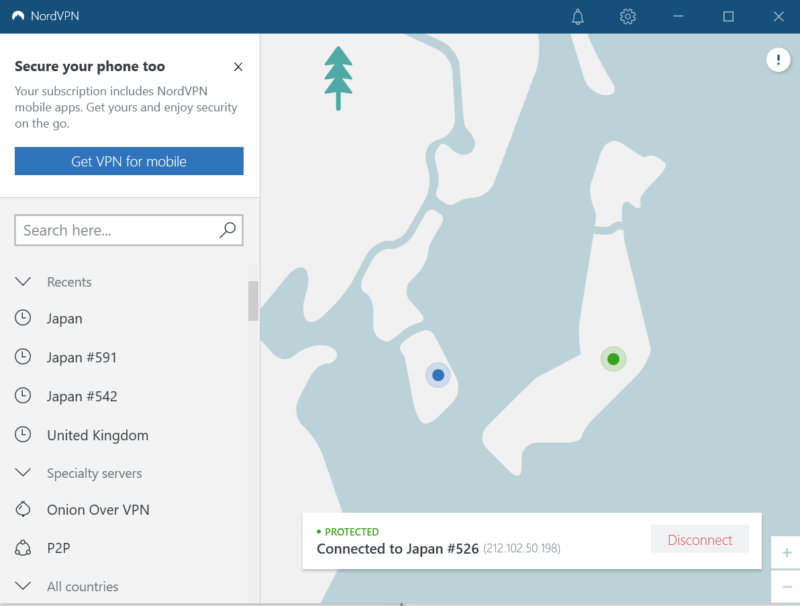Click Get VPN for mobile button
The image size is (800, 606).
[129, 161]
